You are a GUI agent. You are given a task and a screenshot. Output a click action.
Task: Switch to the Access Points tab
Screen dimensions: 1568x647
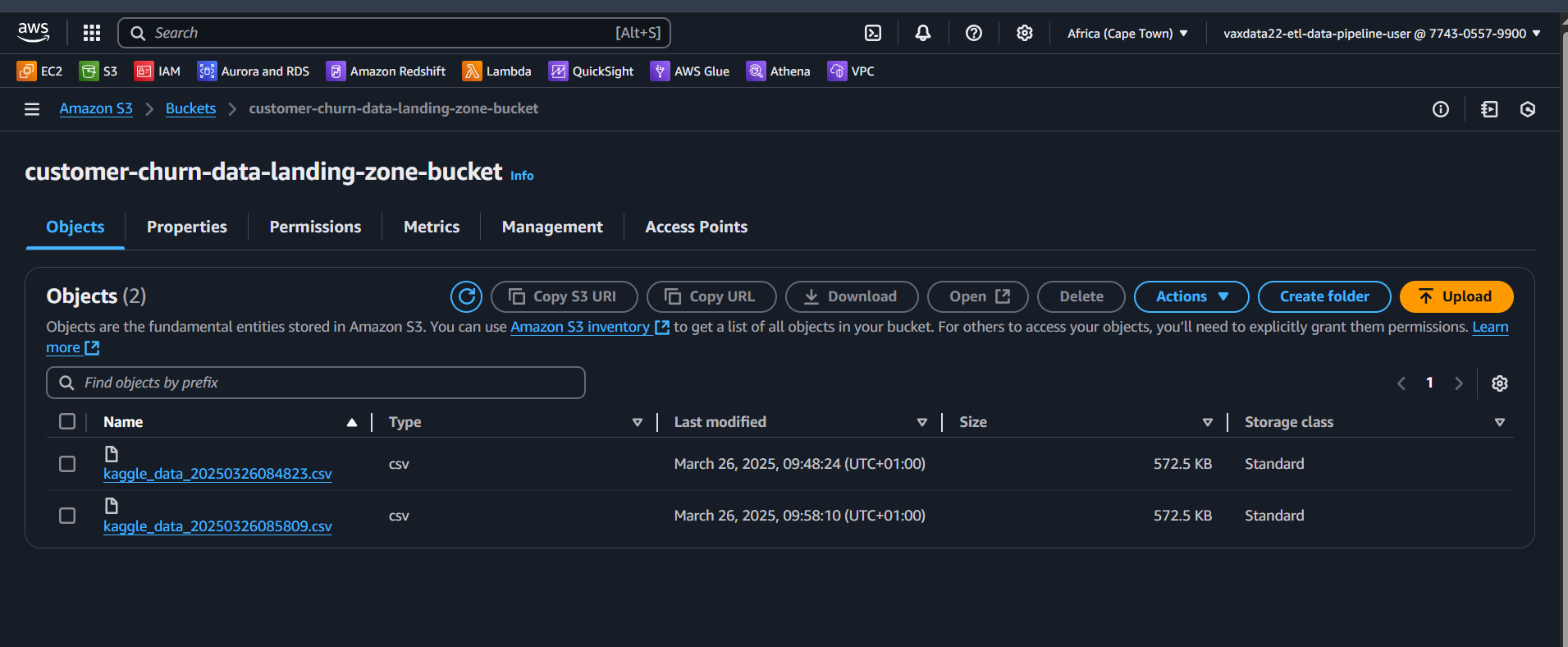click(697, 227)
